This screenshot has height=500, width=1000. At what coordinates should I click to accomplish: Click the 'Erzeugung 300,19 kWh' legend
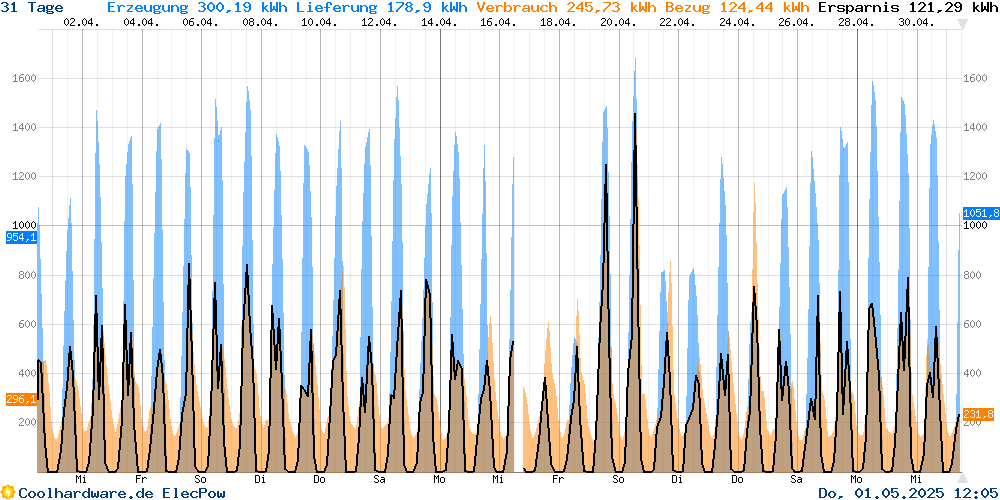(196, 8)
